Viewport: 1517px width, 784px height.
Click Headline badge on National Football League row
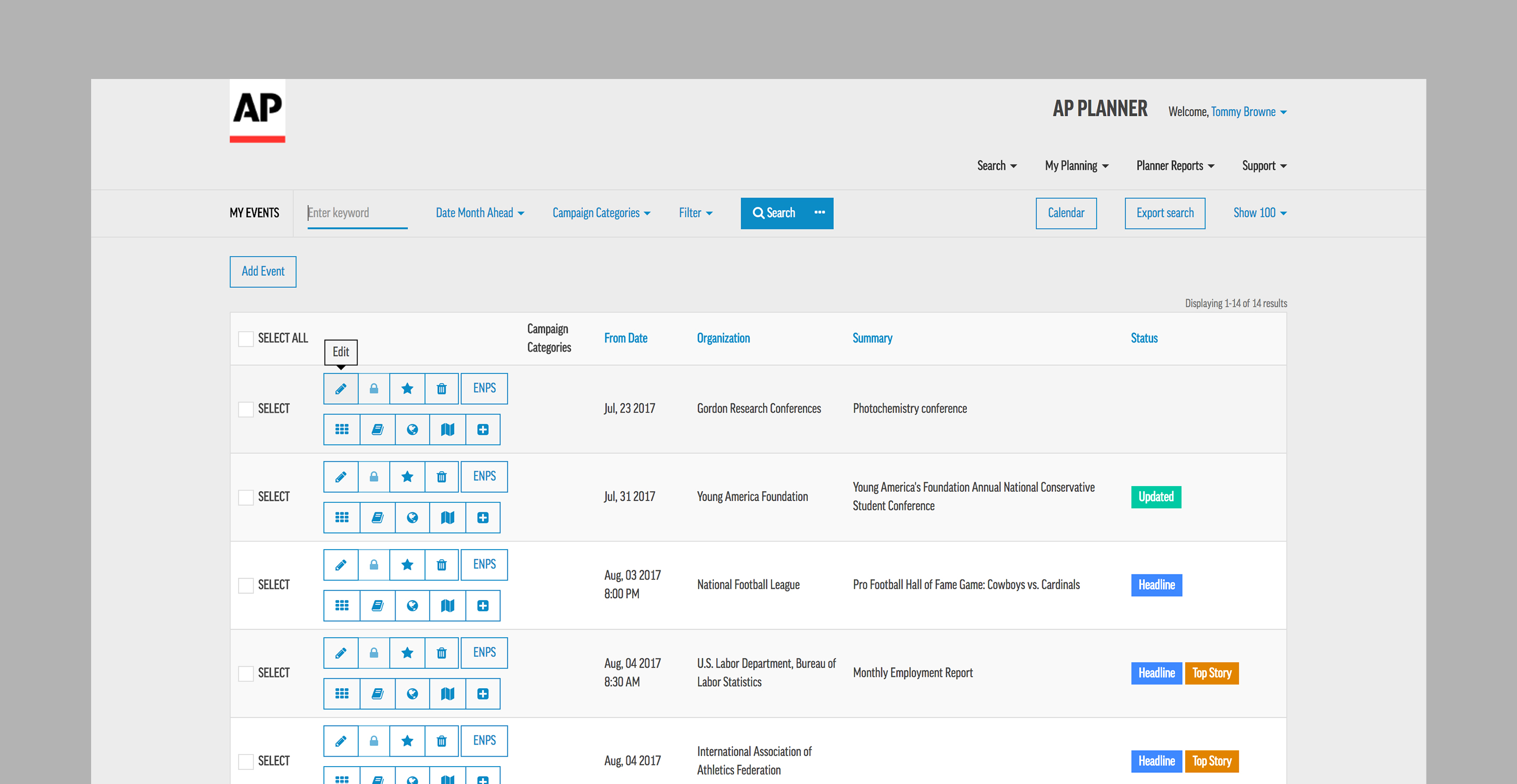pos(1156,585)
